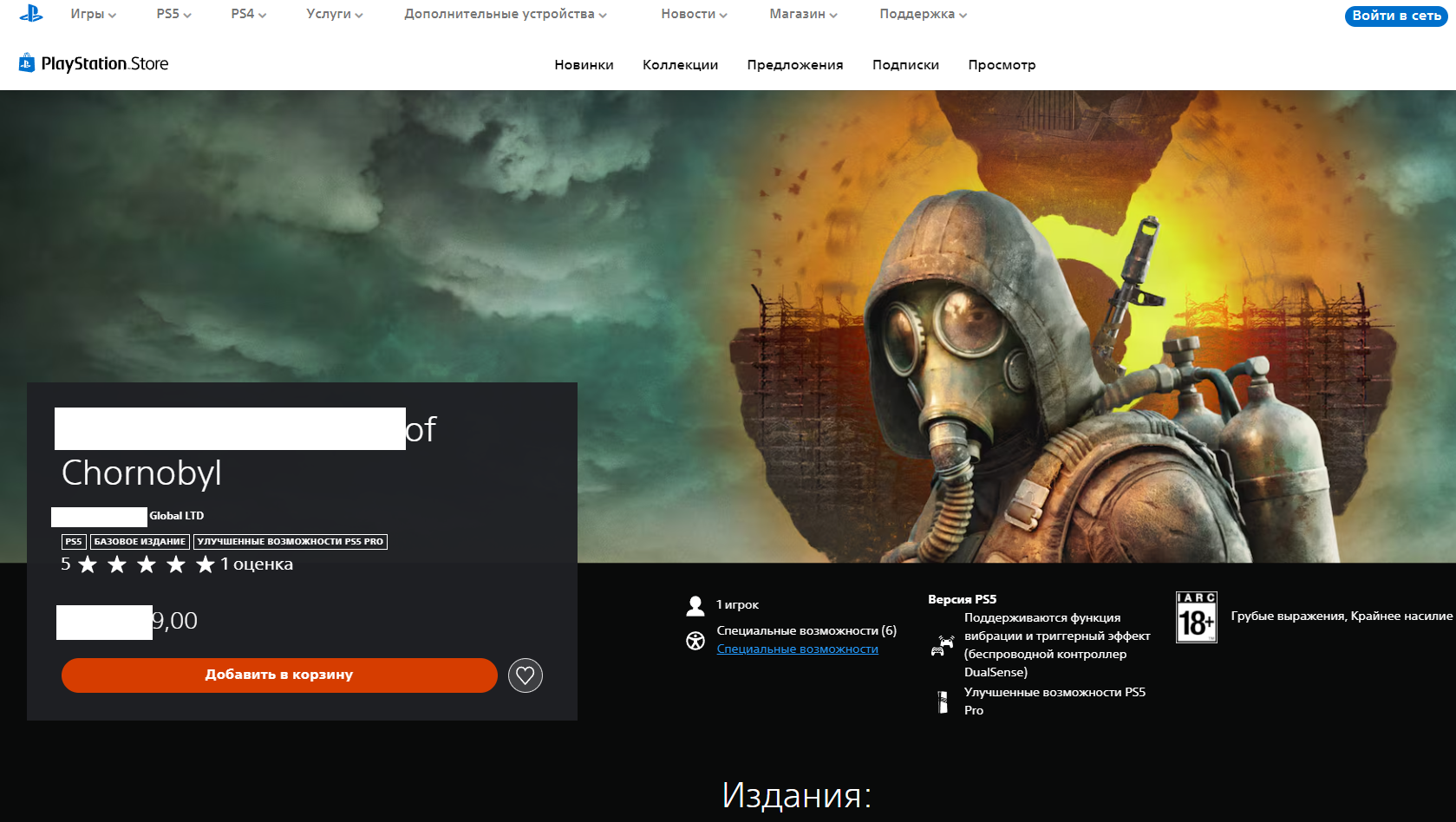Expand the PS4 dropdown menu

pos(249,14)
